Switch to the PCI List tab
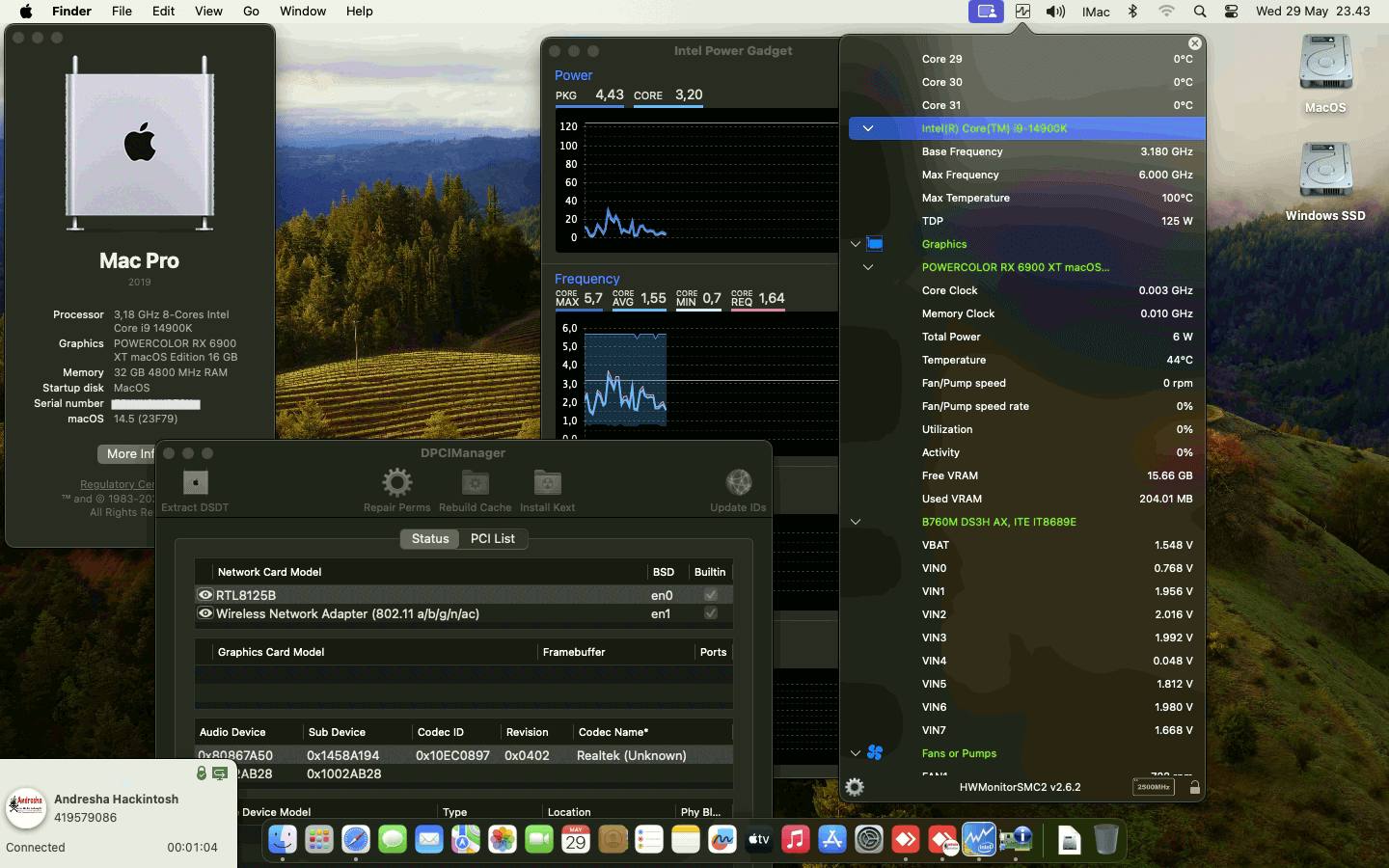The width and height of the screenshot is (1389, 868). pyautogui.click(x=493, y=539)
